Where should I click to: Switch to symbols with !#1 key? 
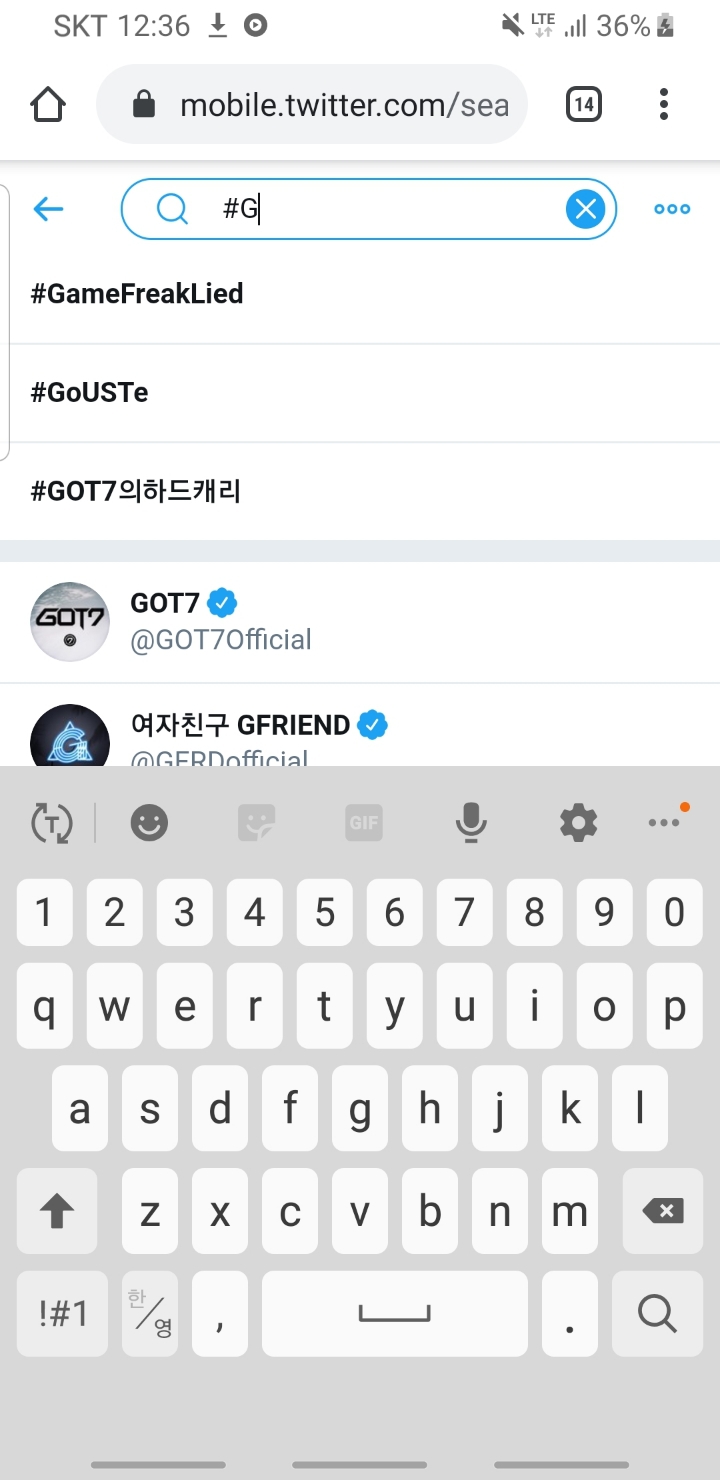[63, 1313]
